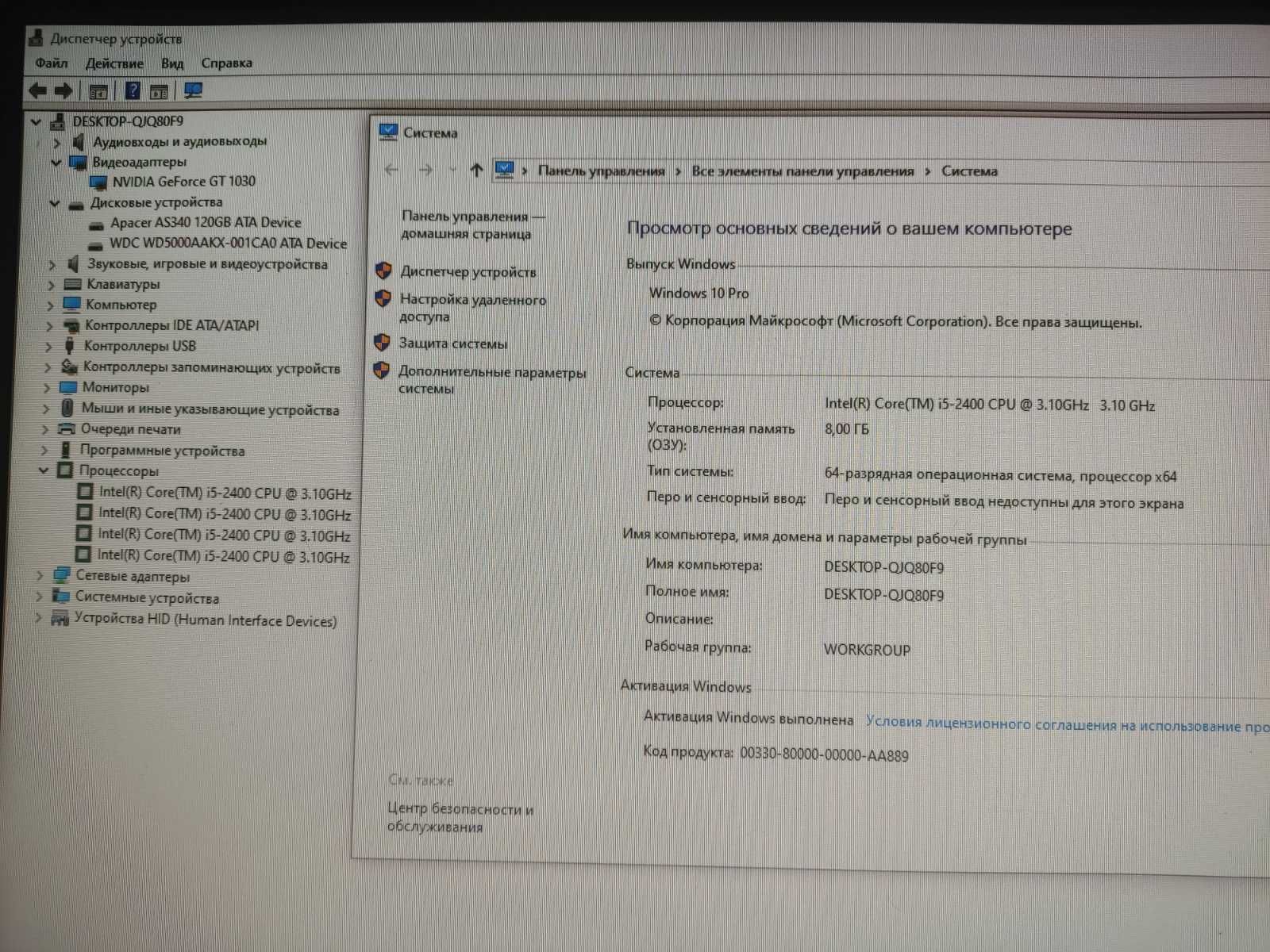Click the Контроллеры USB category icon

(69, 346)
